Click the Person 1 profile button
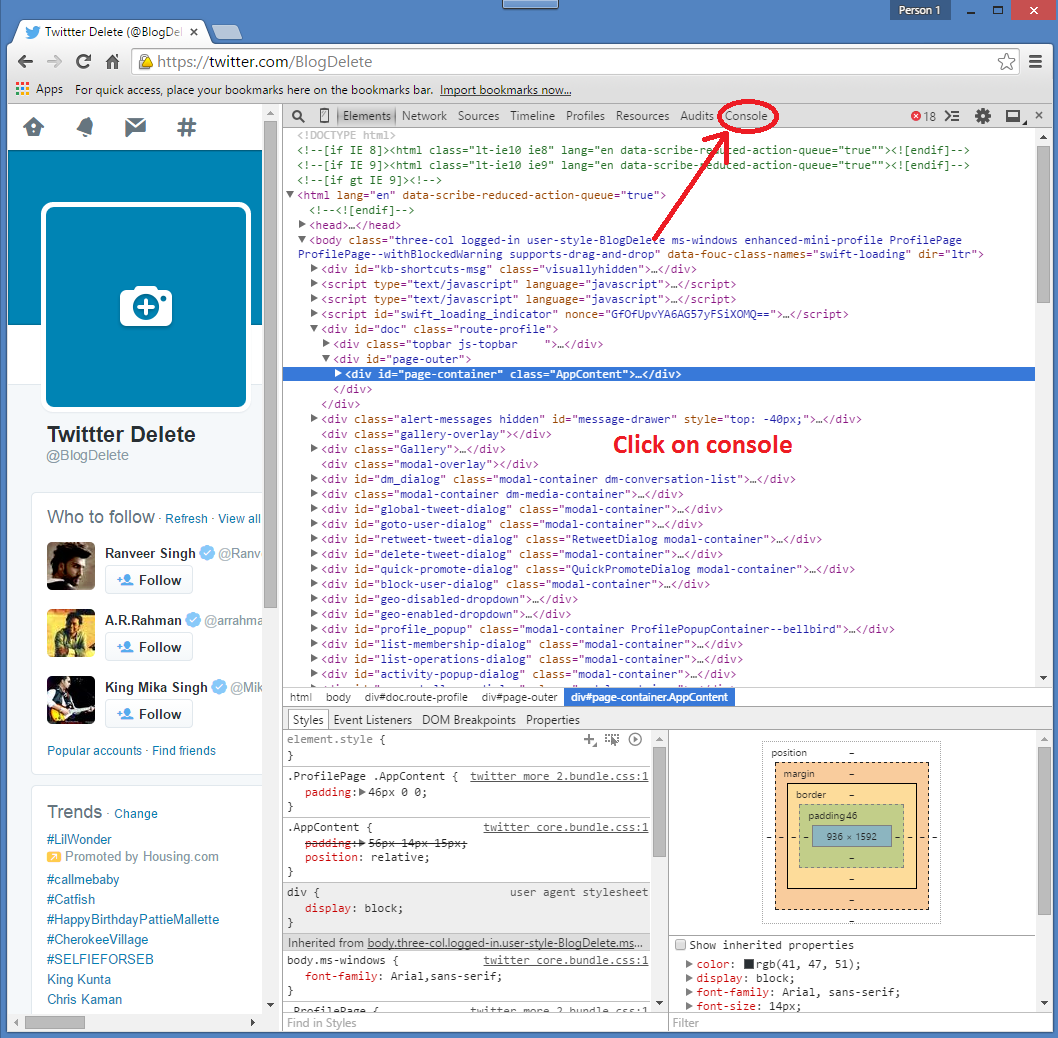This screenshot has width=1058, height=1038. click(x=920, y=10)
